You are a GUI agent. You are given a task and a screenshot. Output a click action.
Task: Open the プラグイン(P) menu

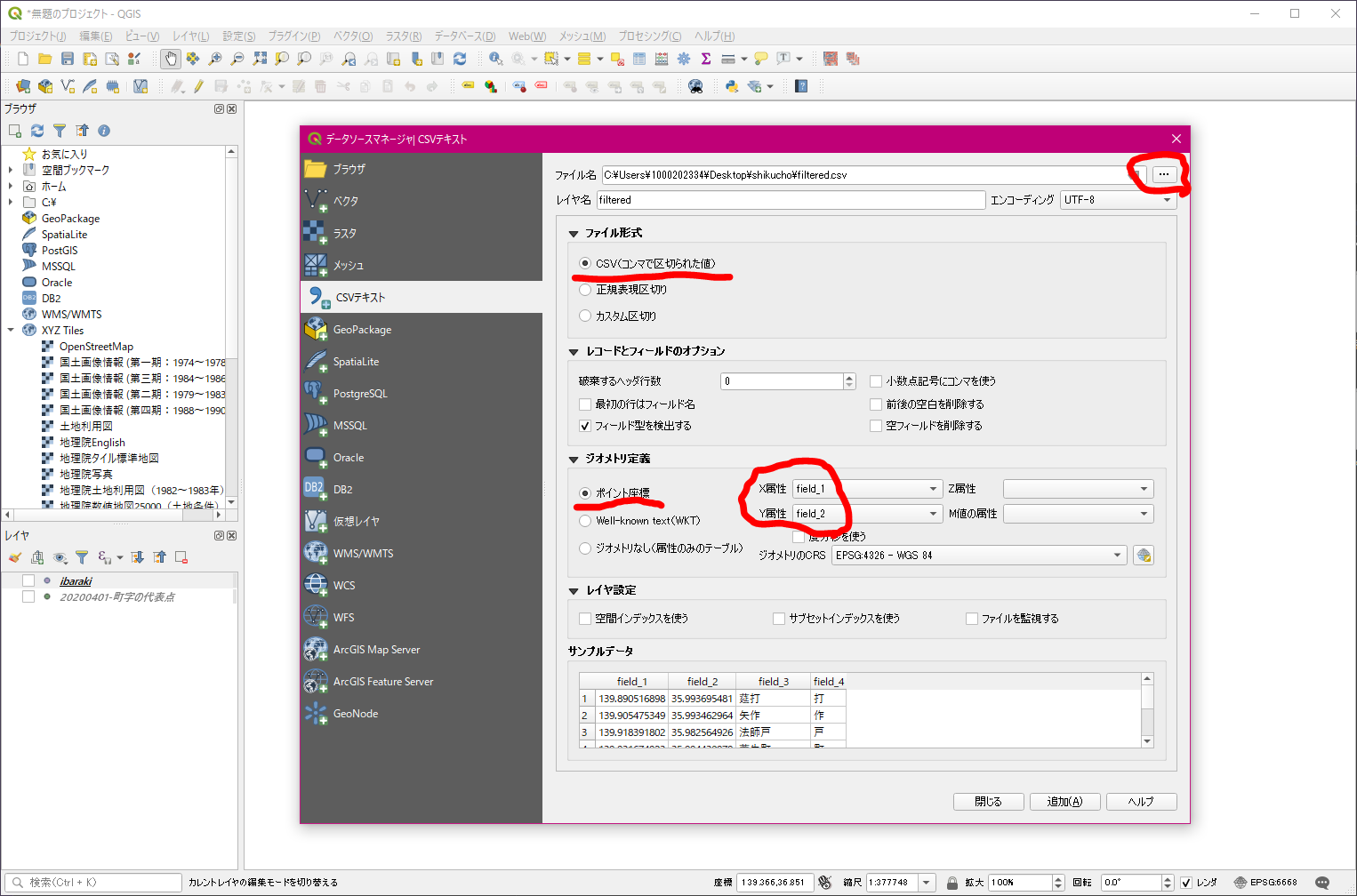click(293, 36)
